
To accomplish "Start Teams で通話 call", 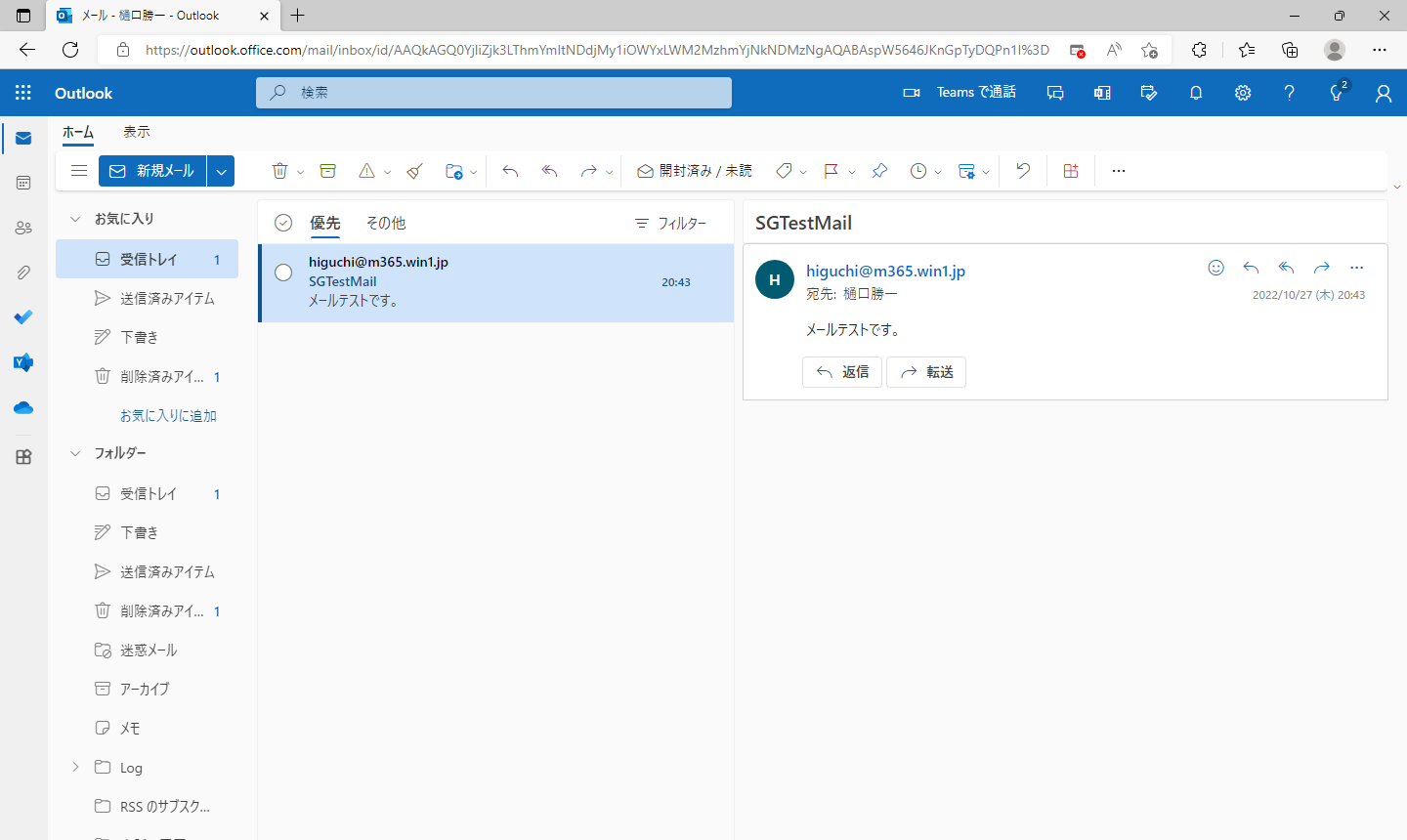I will click(x=959, y=93).
